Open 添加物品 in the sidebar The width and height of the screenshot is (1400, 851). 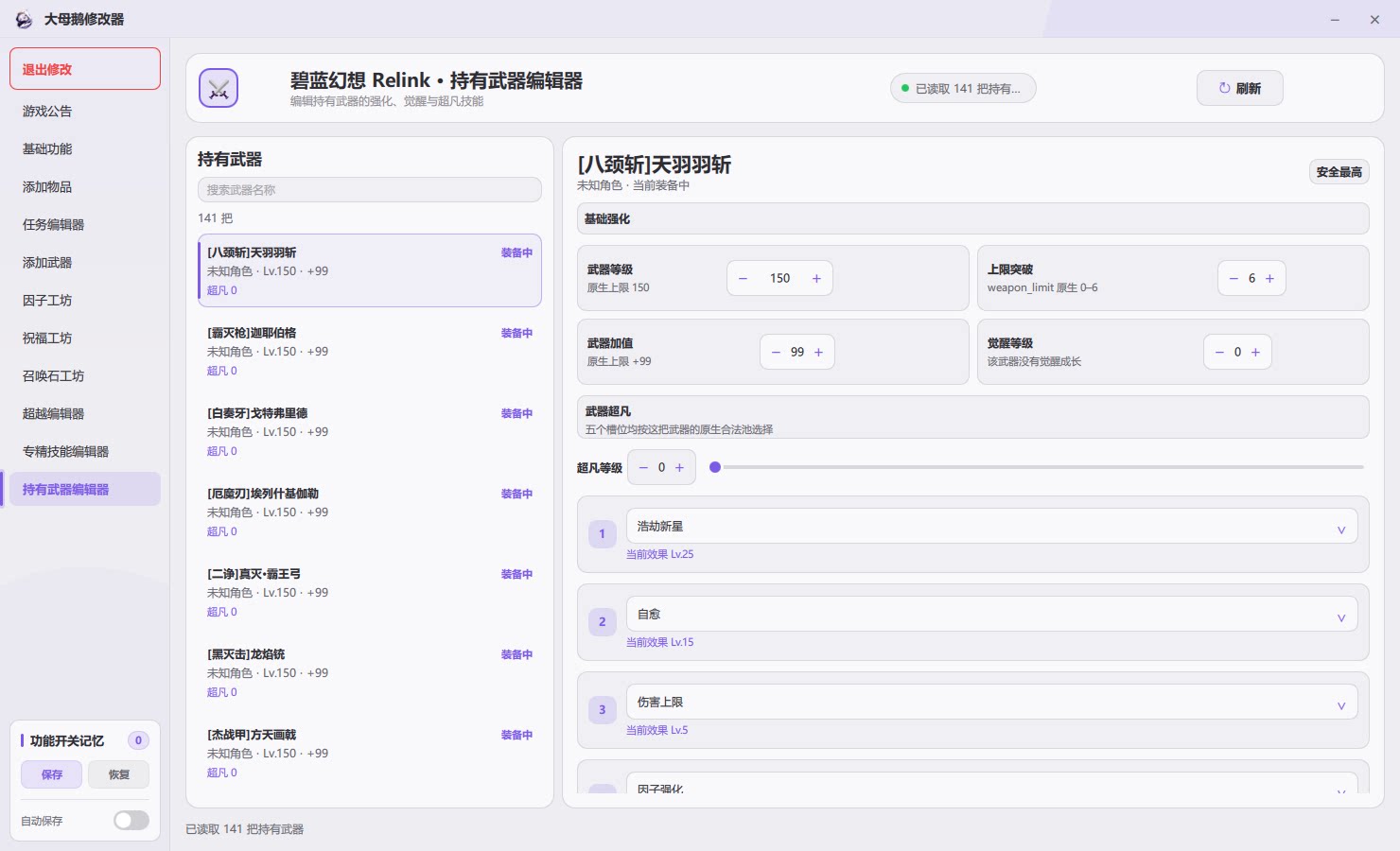coord(85,186)
